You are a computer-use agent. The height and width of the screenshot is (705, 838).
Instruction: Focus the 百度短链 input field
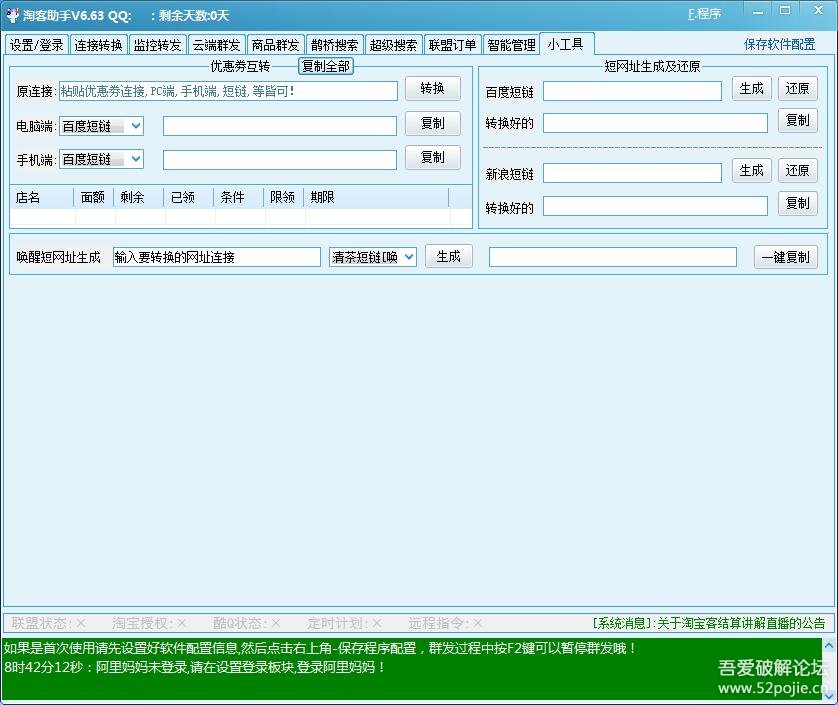click(x=632, y=91)
